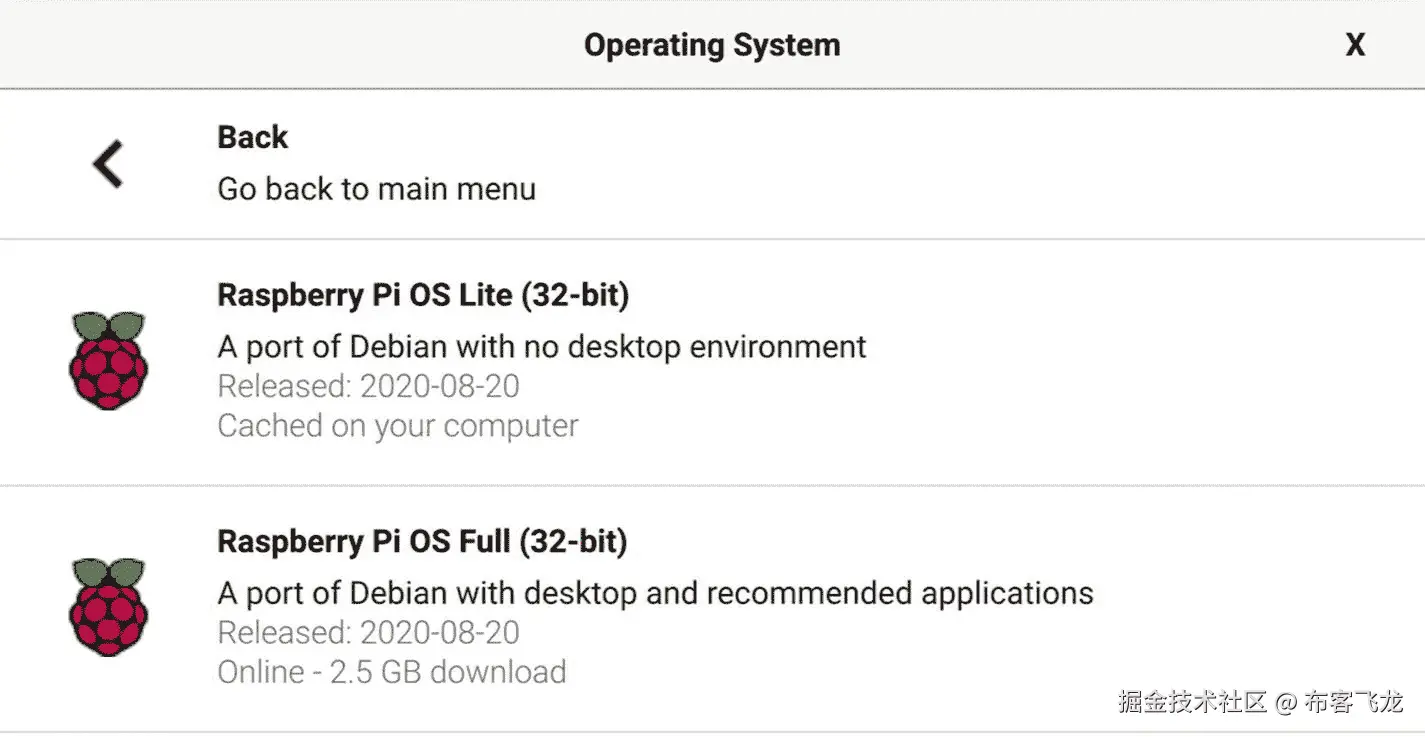Click the raspberry logo beside OS Lite
Screen dimensions: 1425x737
[108, 361]
